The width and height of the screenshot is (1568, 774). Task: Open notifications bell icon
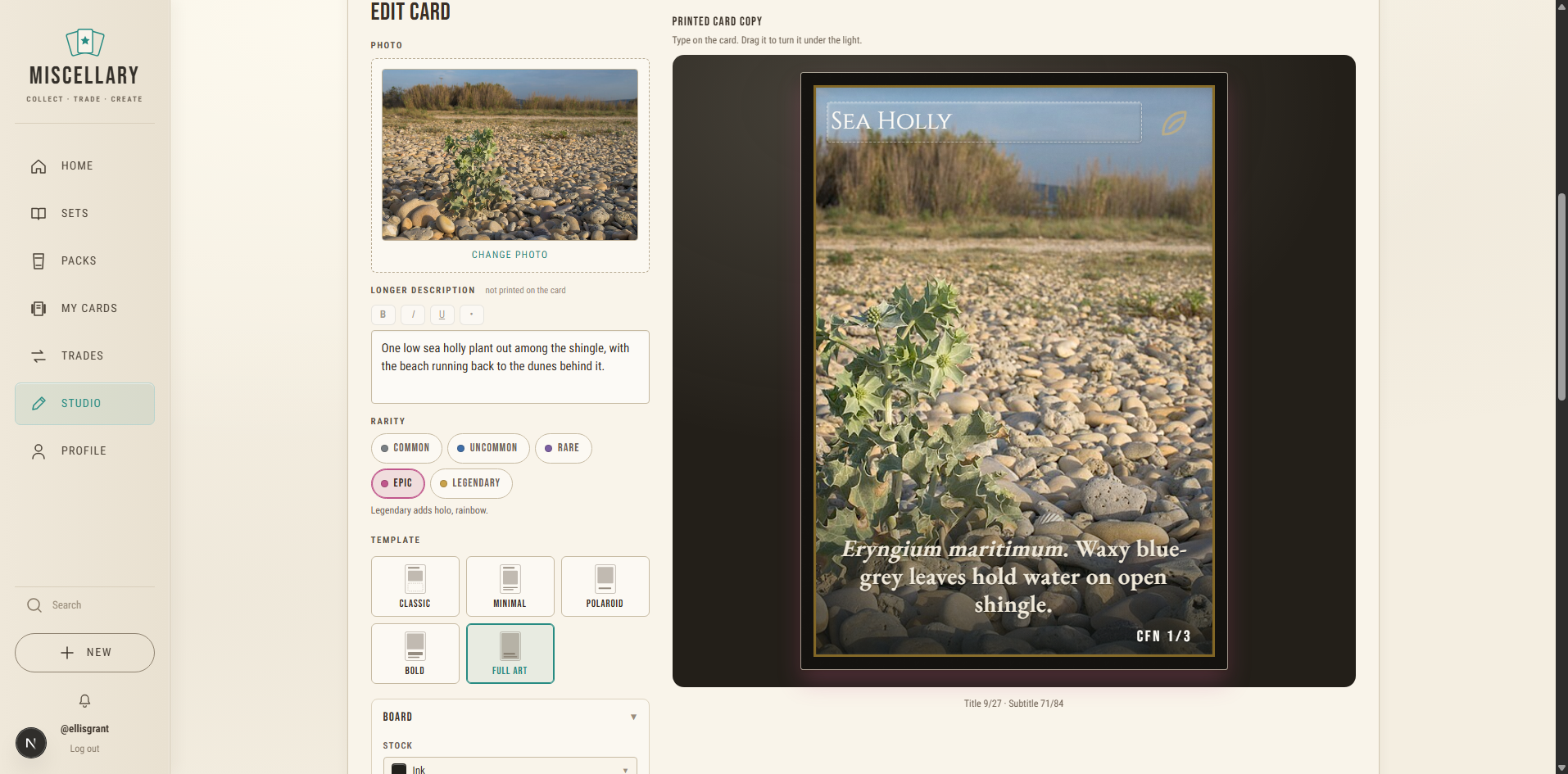click(x=84, y=701)
